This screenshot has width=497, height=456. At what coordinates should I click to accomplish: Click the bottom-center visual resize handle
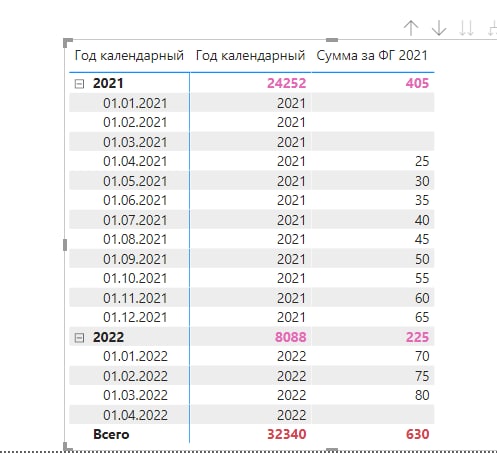pyautogui.click(x=332, y=450)
